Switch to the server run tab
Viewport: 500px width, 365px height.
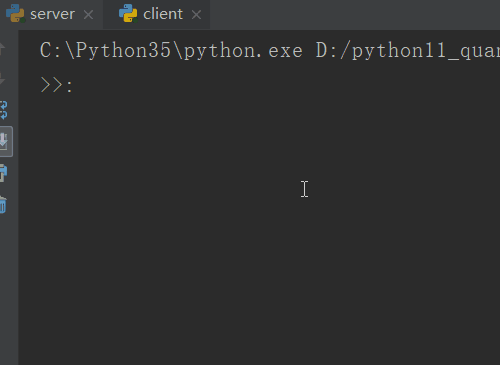[x=52, y=14]
